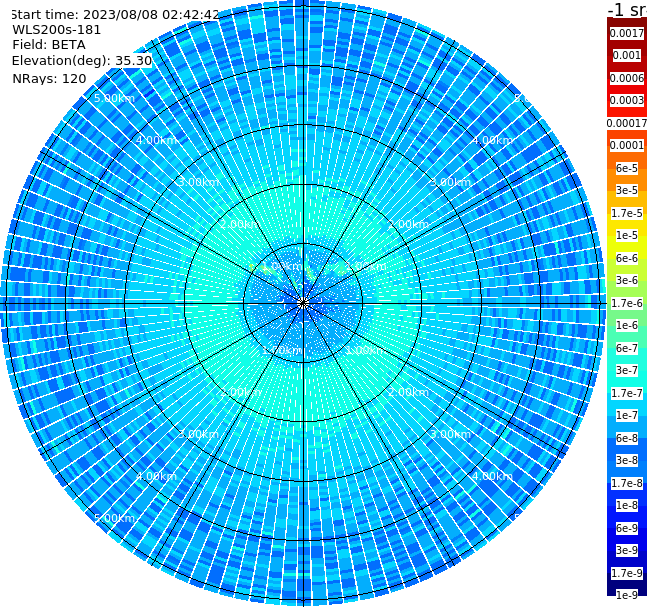
Task: Click the 6e-8 colorbar label
Action: point(627,438)
